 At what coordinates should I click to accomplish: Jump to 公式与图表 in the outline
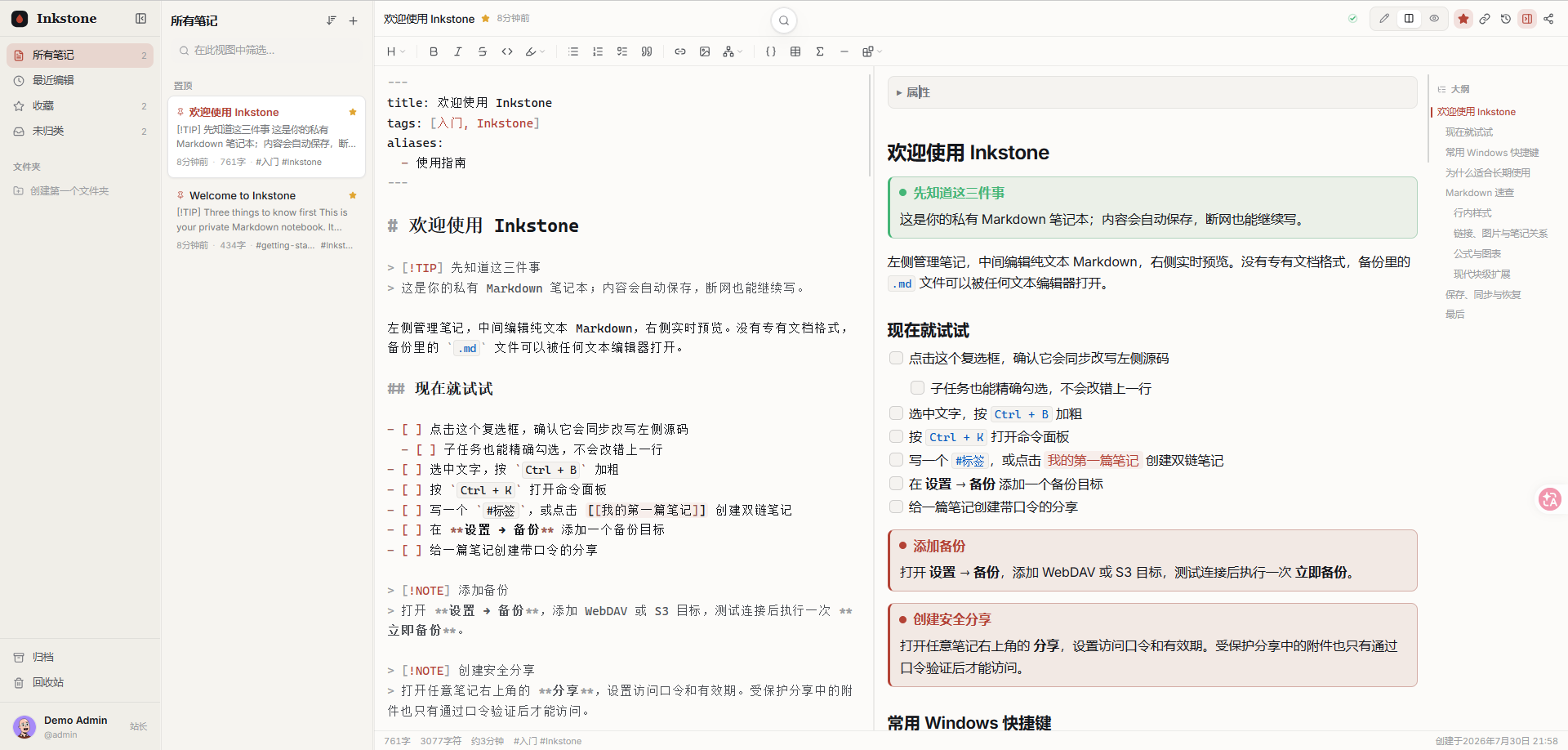(x=1477, y=253)
